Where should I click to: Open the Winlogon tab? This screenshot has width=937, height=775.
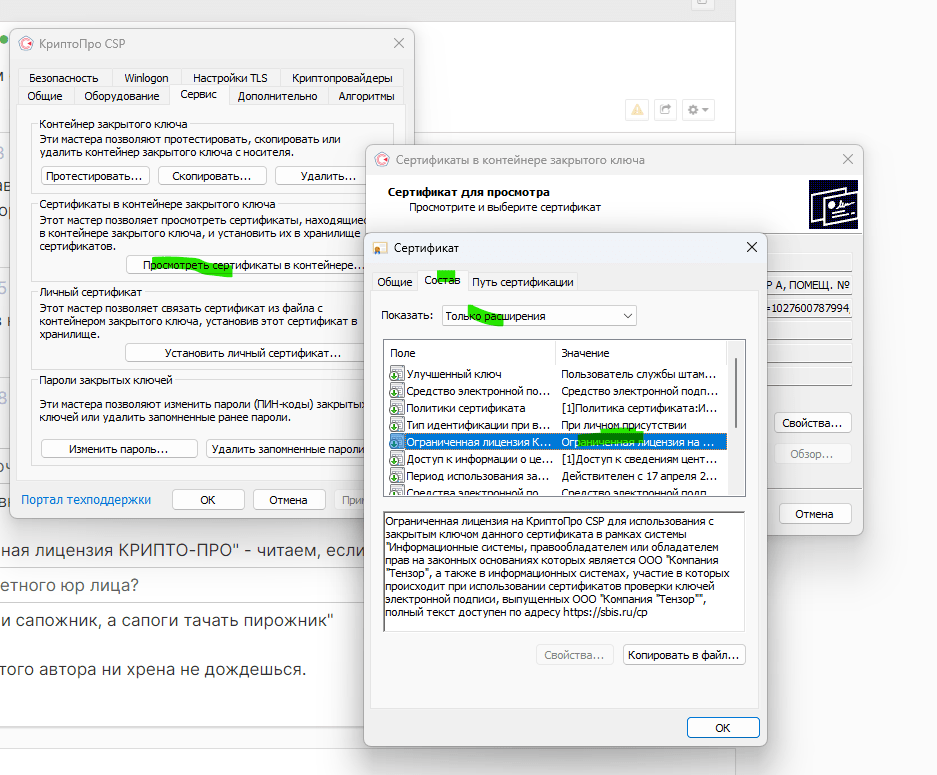[146, 78]
